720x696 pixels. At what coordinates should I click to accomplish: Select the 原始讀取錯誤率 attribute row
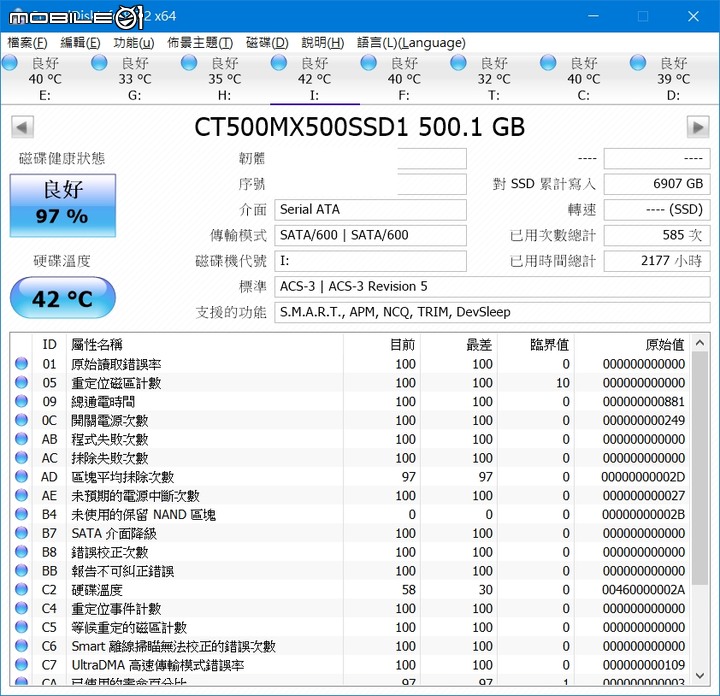pyautogui.click(x=350, y=364)
